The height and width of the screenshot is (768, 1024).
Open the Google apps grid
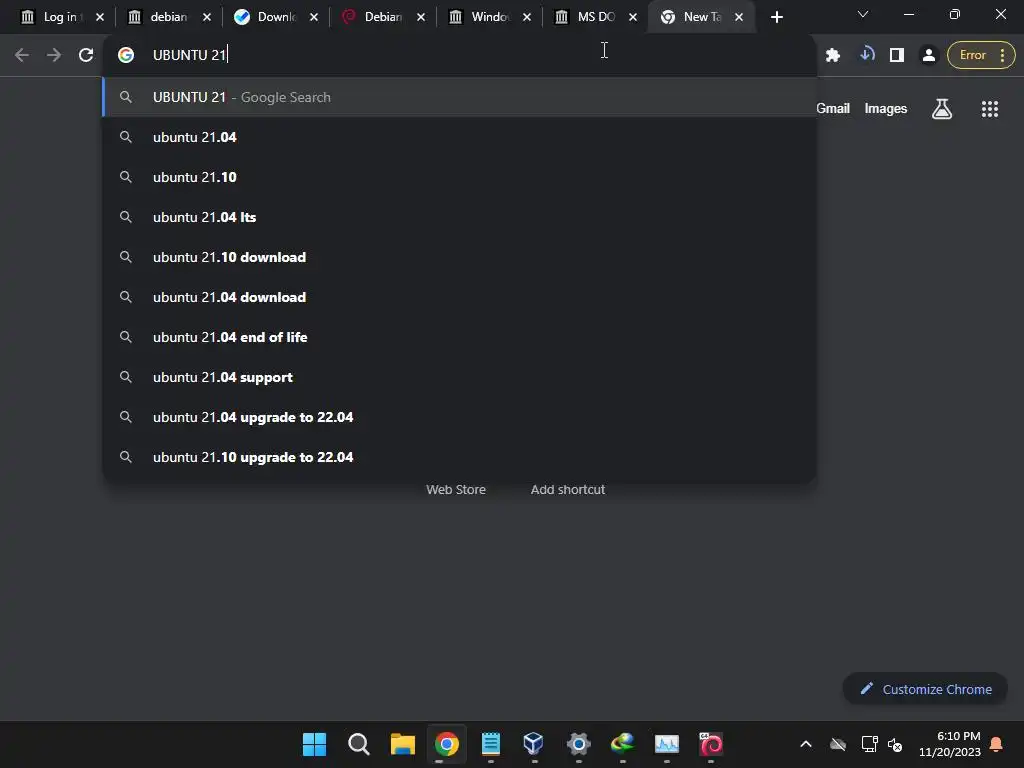coord(990,108)
